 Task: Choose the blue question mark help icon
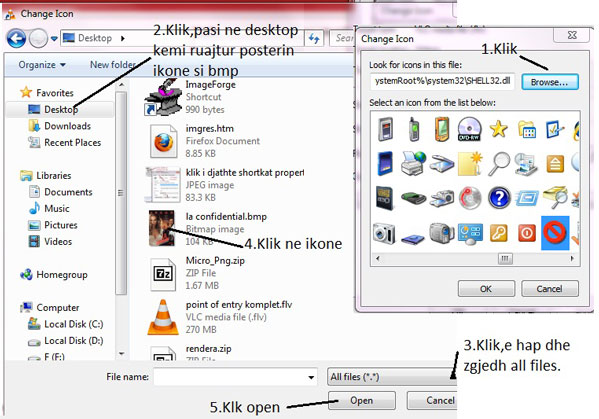[499, 198]
